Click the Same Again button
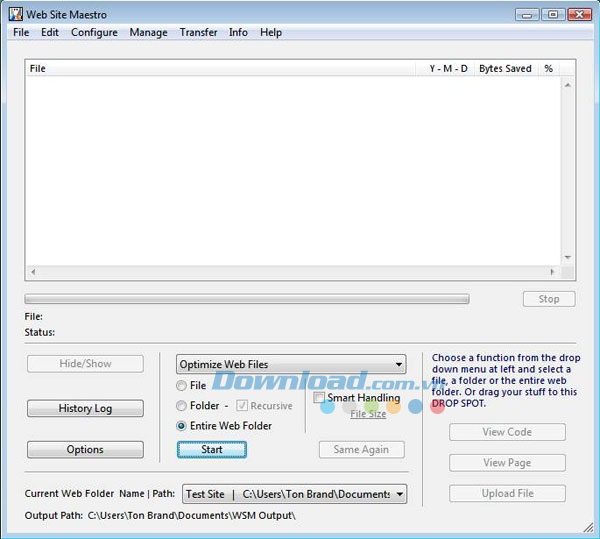 [x=361, y=449]
